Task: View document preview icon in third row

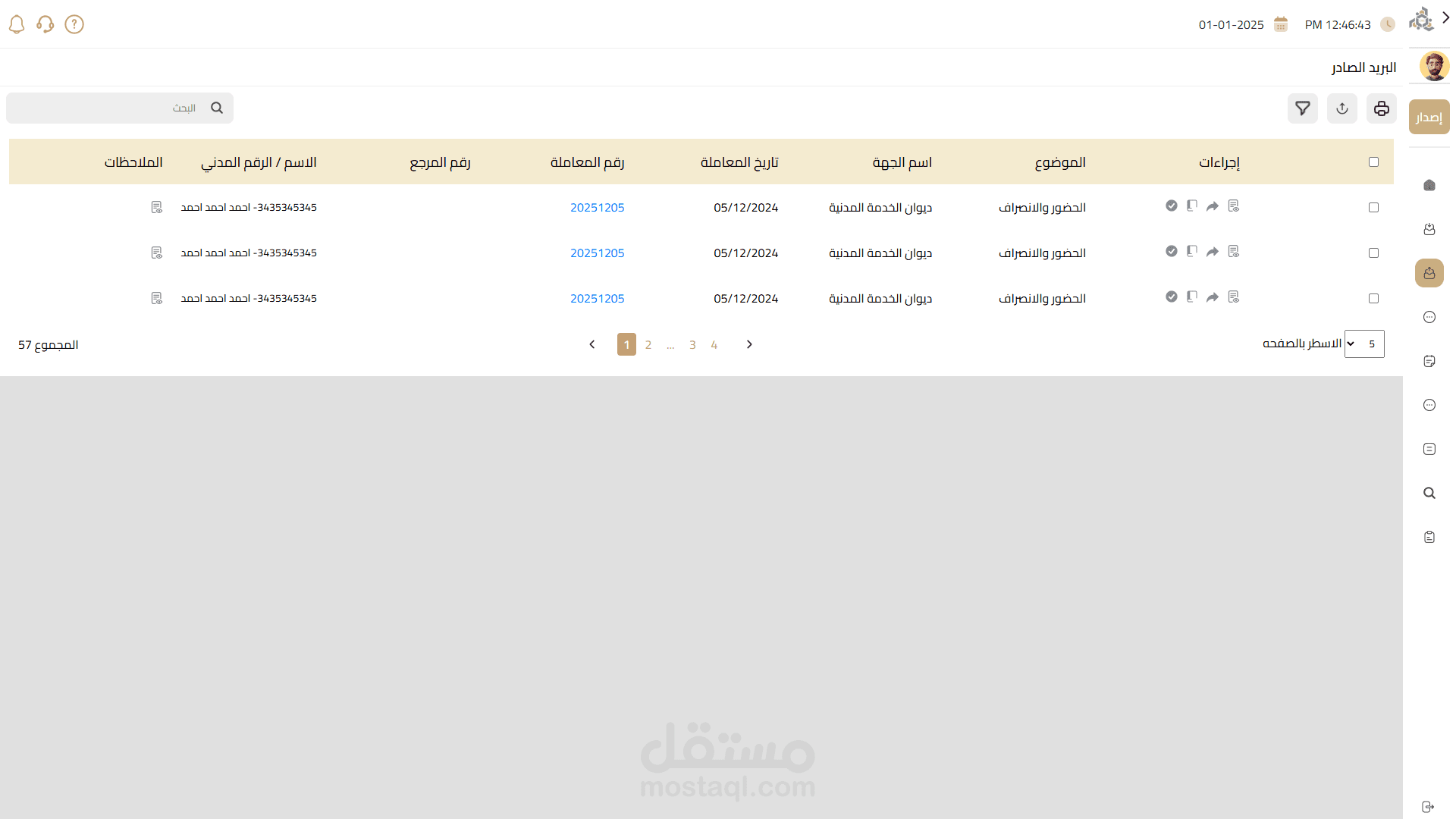Action: click(x=1233, y=297)
